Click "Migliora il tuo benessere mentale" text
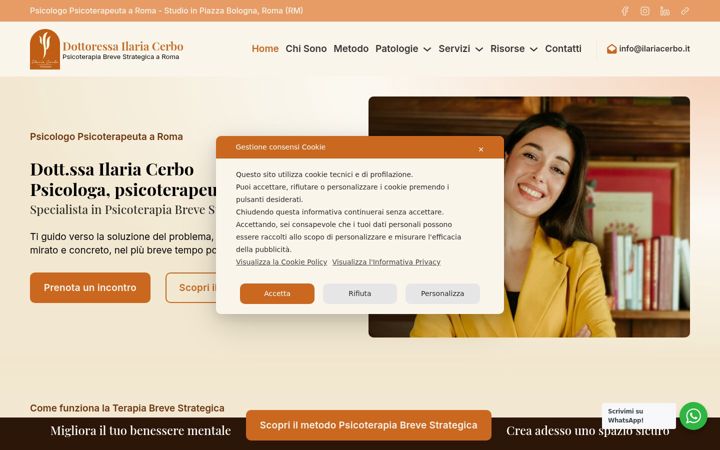 [141, 431]
